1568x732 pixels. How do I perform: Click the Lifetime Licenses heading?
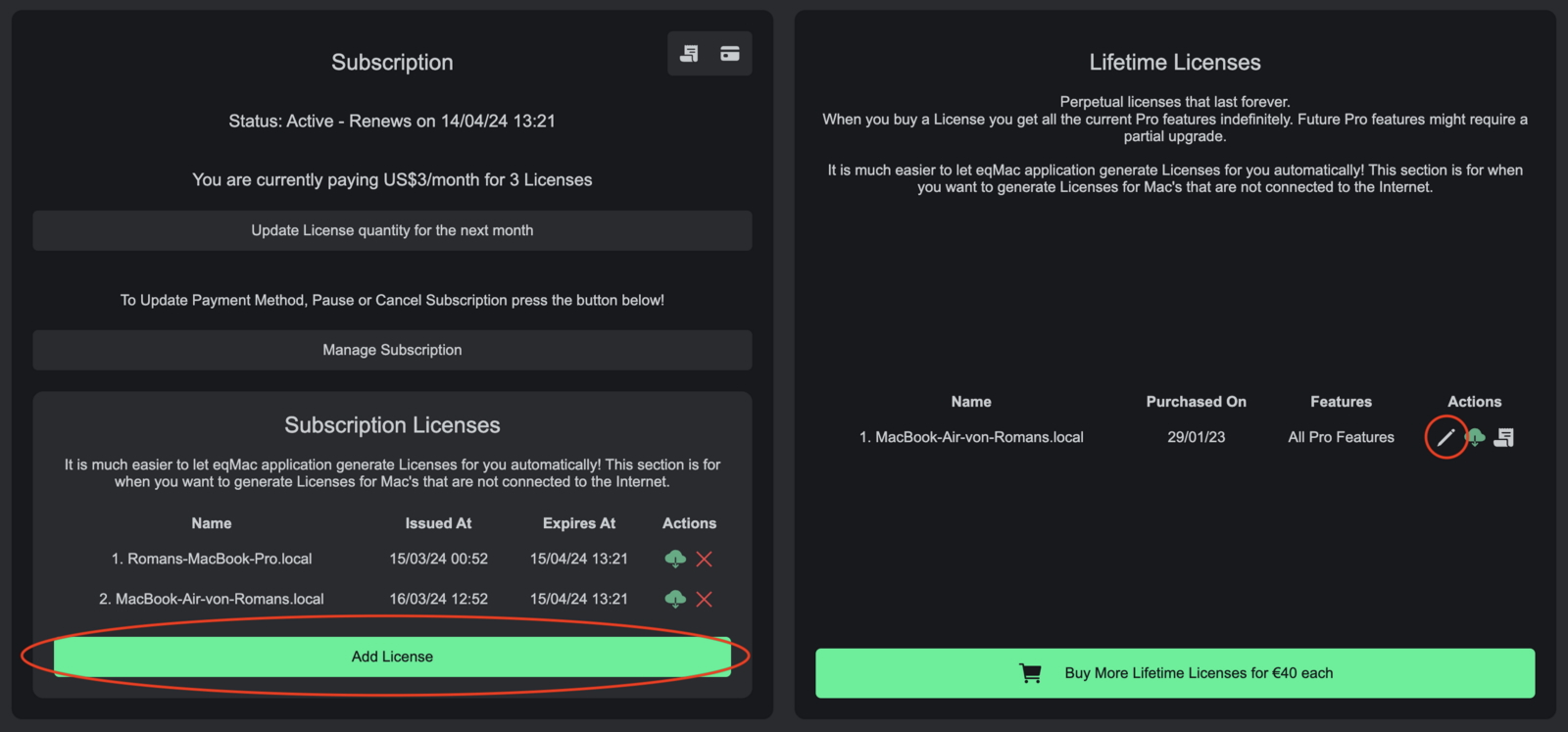pyautogui.click(x=1175, y=63)
